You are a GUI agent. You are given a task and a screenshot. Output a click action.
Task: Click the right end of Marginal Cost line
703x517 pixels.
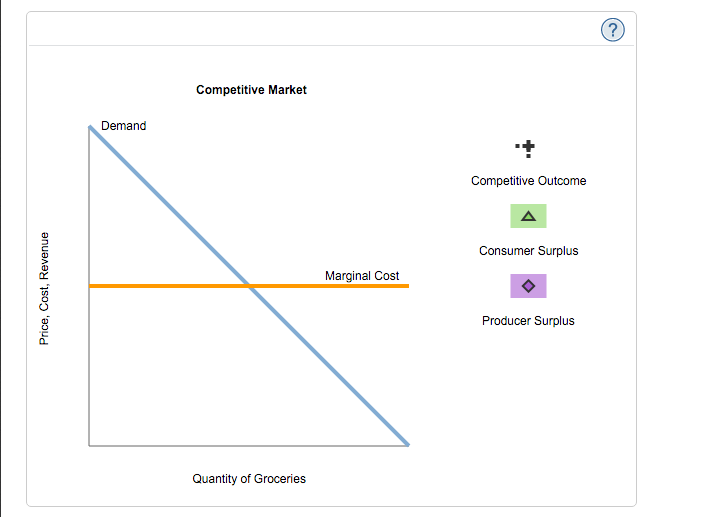pos(407,286)
